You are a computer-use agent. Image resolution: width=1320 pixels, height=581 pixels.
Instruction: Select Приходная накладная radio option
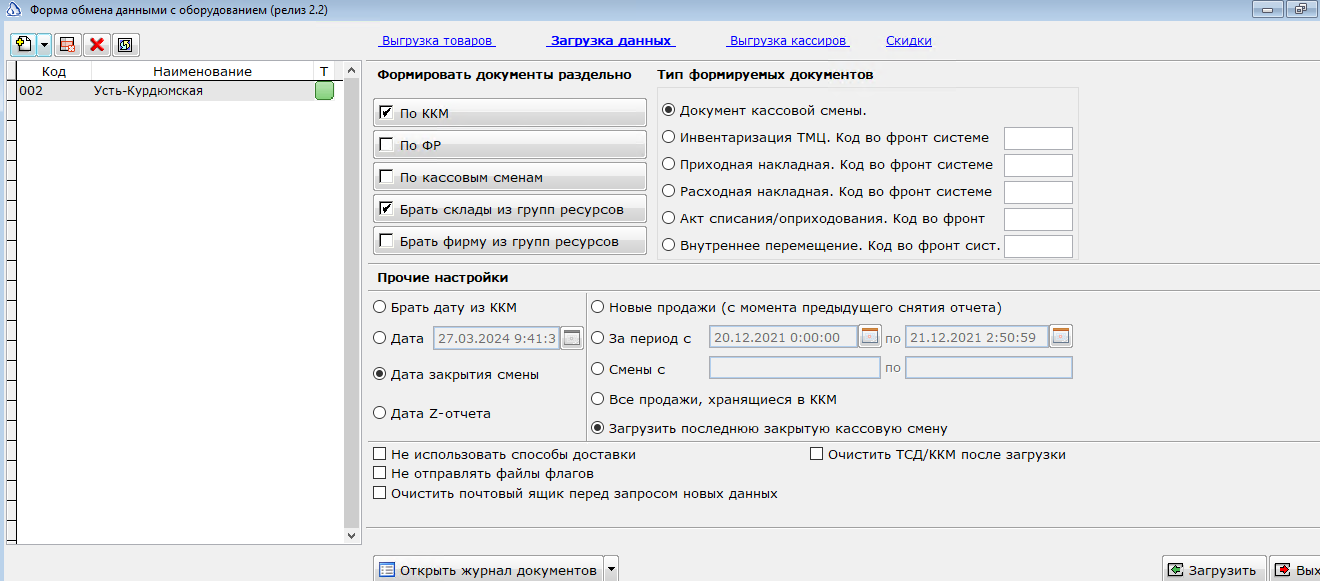[x=669, y=164]
